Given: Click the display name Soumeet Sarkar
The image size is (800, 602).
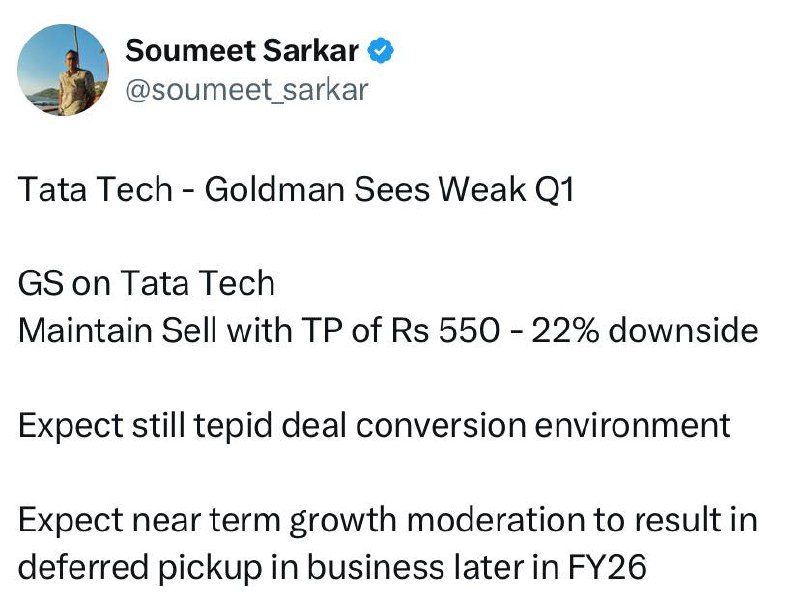Looking at the screenshot, I should pos(242,51).
